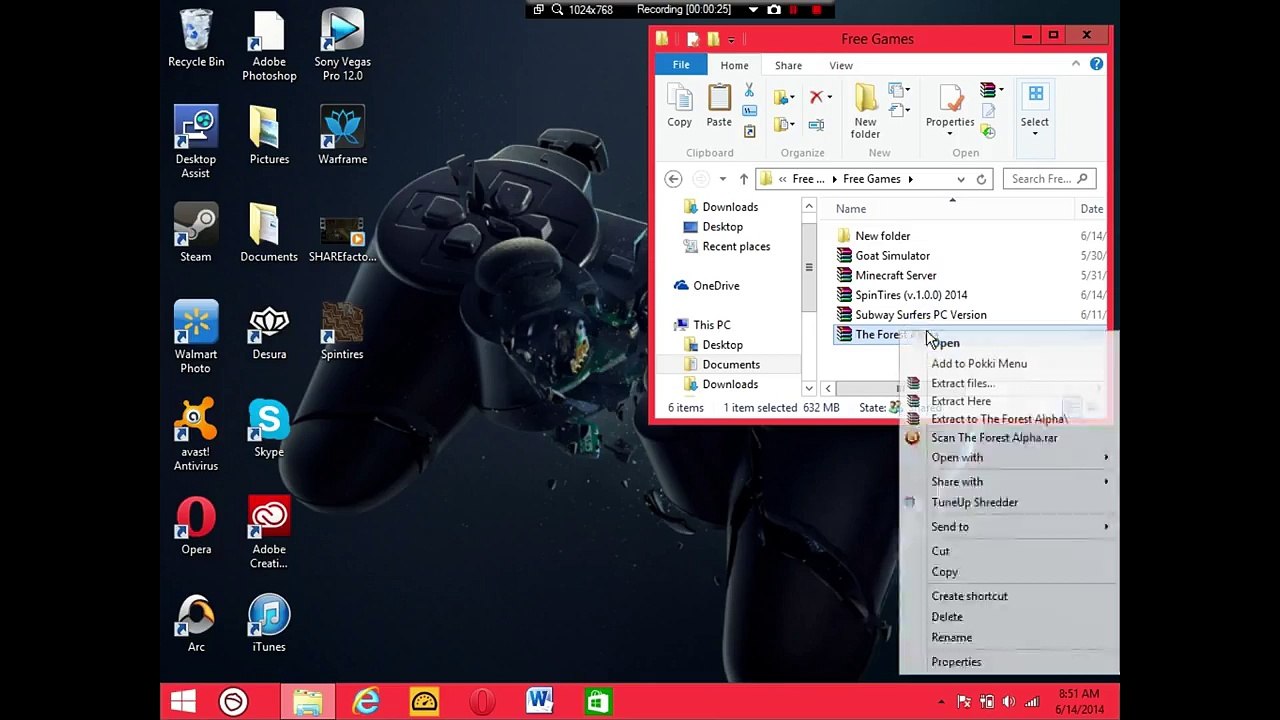1280x720 pixels.
Task: Click the Edit icon in Open group
Action: coord(988,111)
